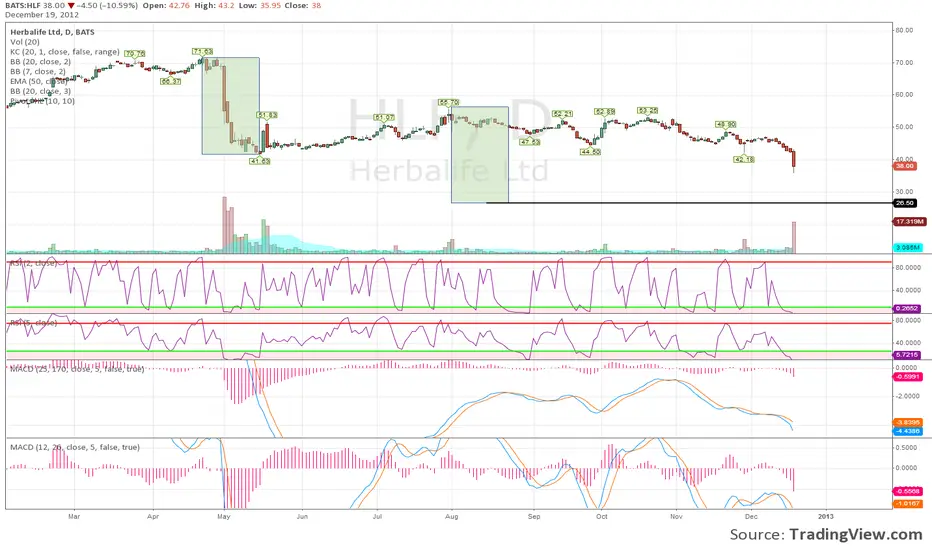
Task: Click the 41.63 pivot low label
Action: point(260,161)
